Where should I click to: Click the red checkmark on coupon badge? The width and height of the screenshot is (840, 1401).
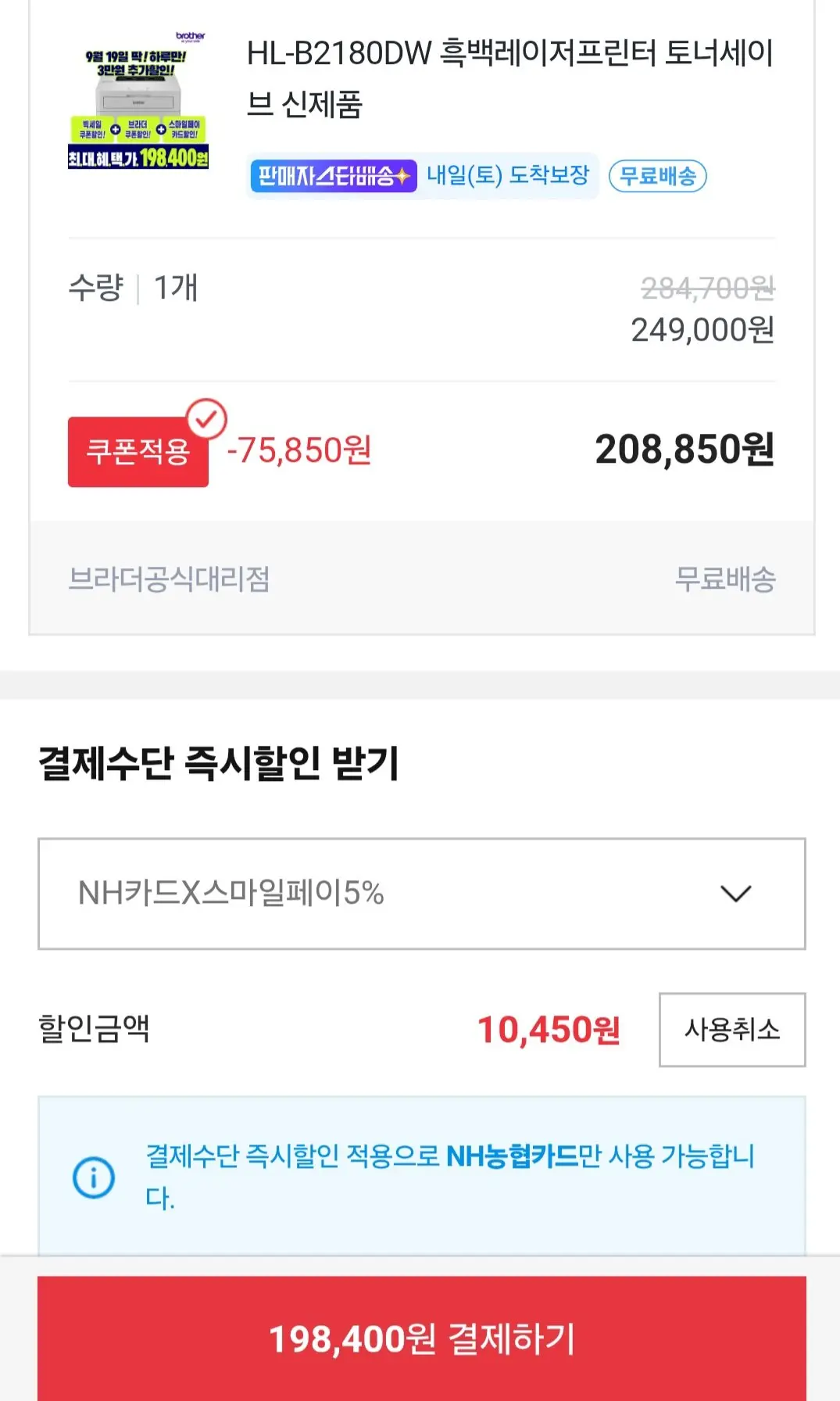pos(206,419)
